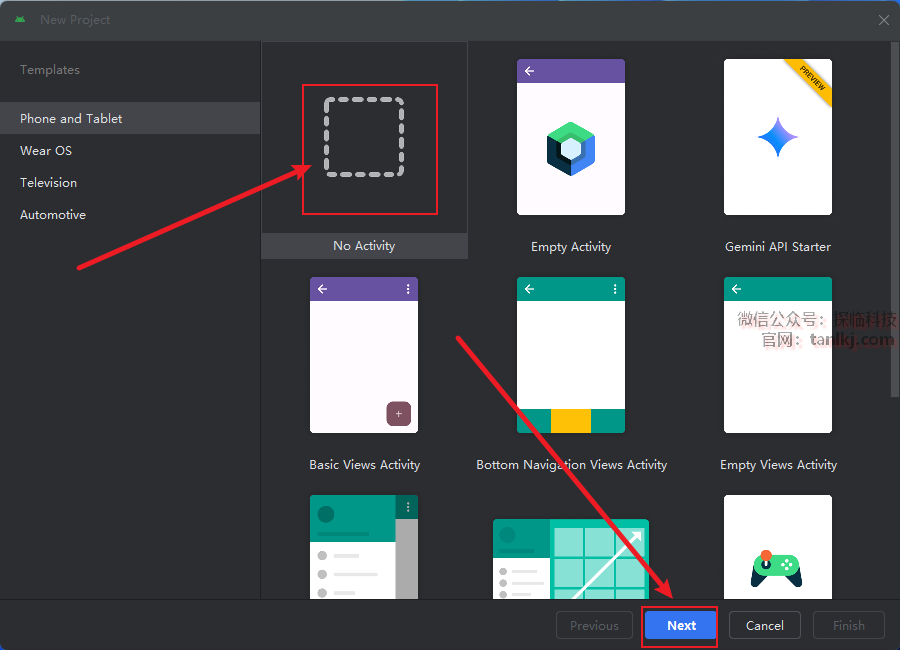Image resolution: width=900 pixels, height=650 pixels.
Task: Switch to Wear OS templates
Action: [x=46, y=150]
